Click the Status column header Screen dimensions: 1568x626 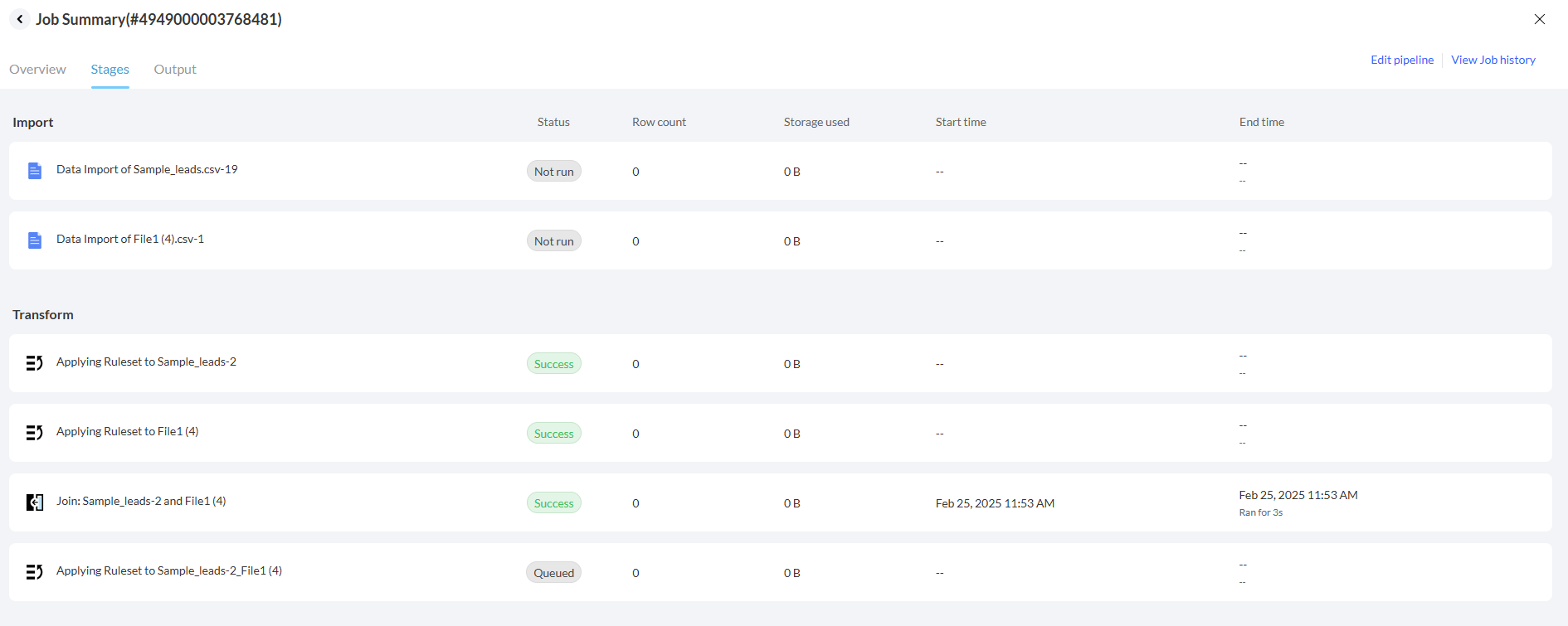tap(553, 122)
